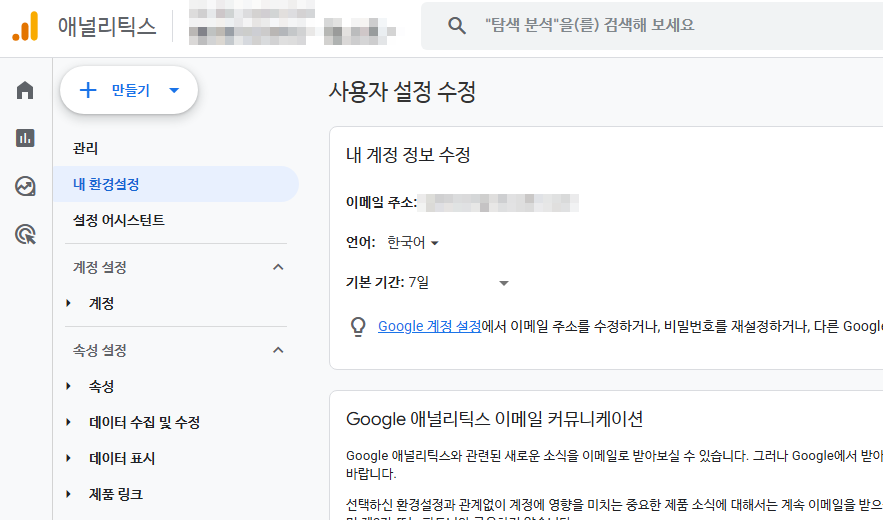The image size is (883, 520).
Task: Open 데이터 수집 및 수정 item
Action: coord(145,423)
